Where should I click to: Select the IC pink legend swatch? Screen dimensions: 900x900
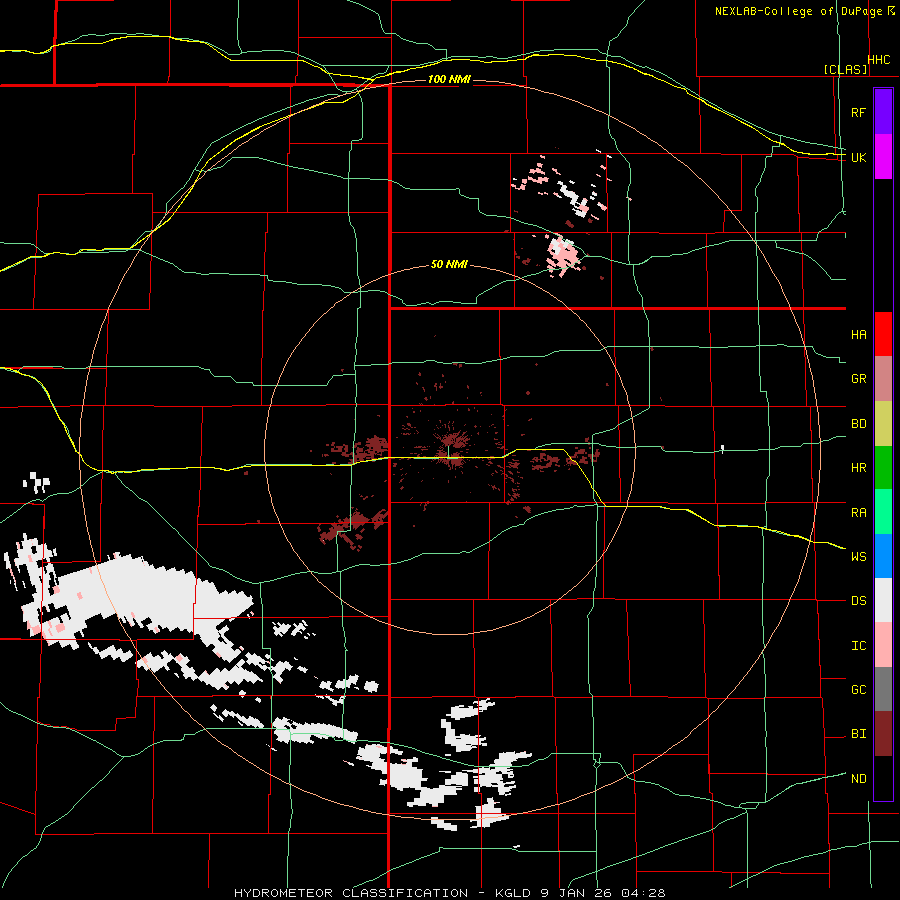coord(883,645)
